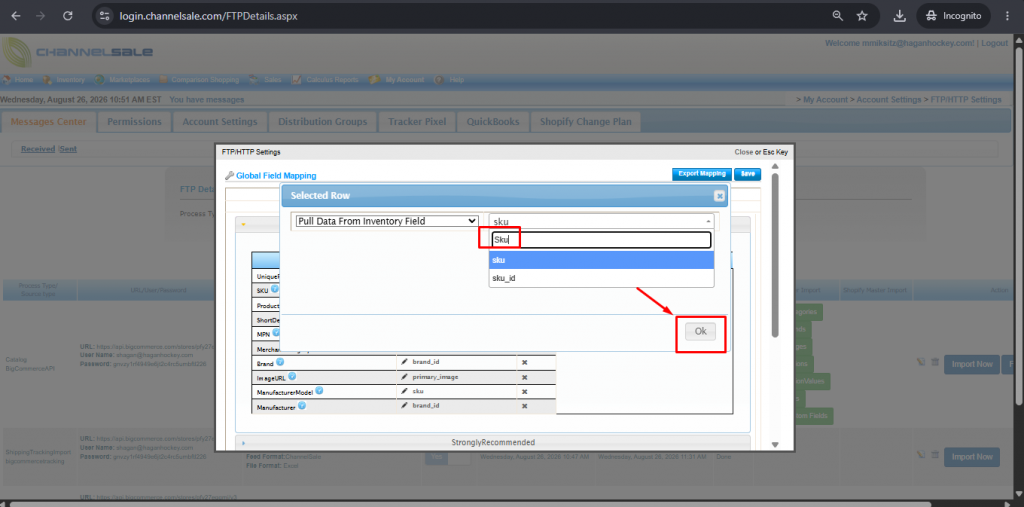Click the 'You have messages' link

(206, 100)
